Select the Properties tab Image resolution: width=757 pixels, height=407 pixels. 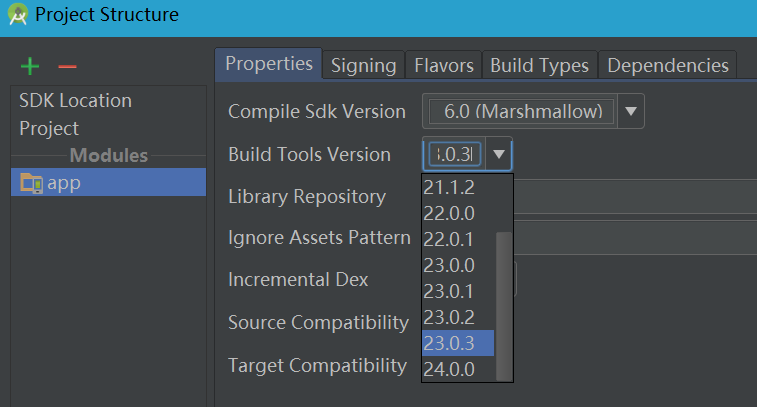point(268,64)
